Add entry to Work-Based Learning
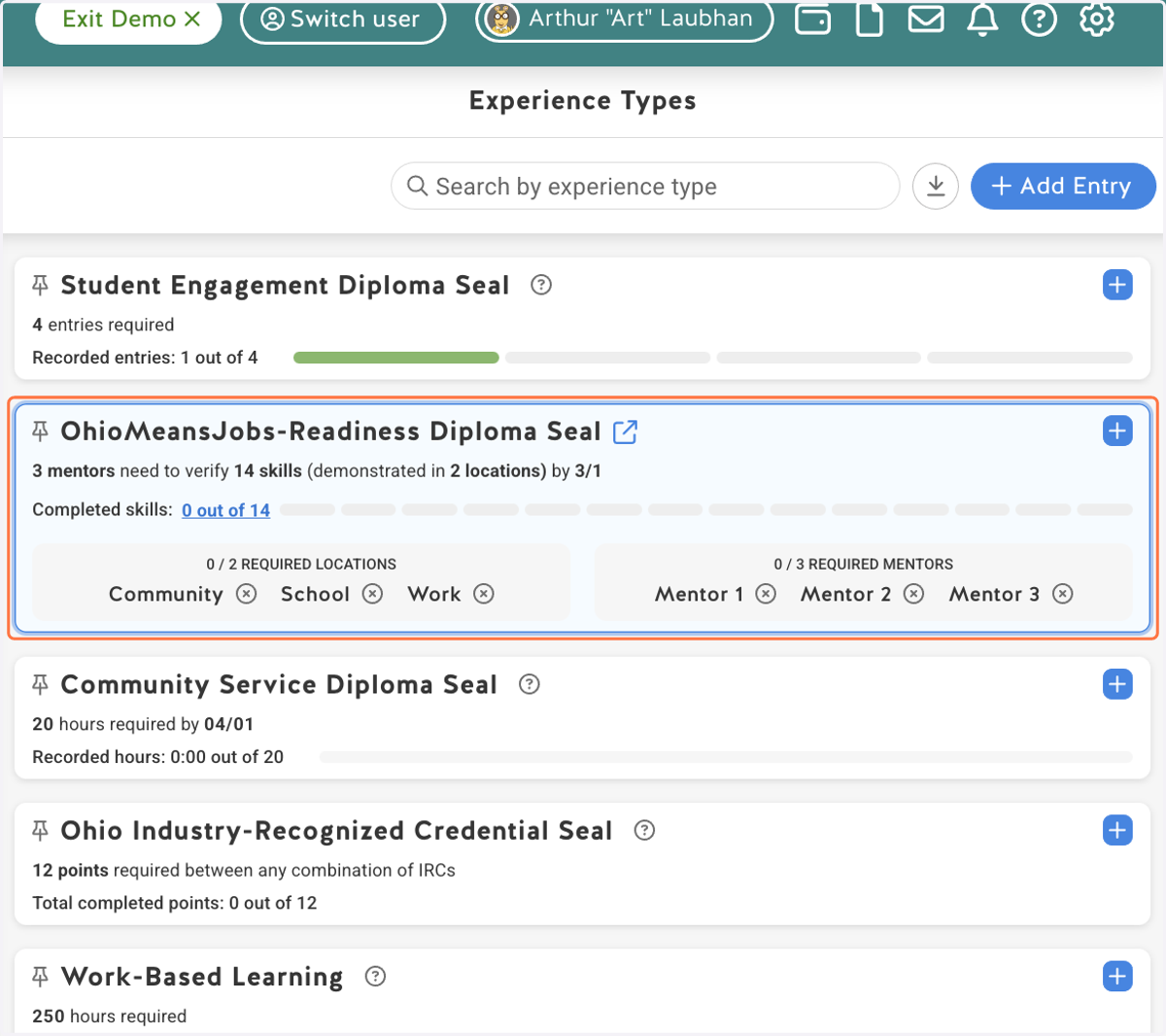Image resolution: width=1166 pixels, height=1036 pixels. coord(1117,977)
